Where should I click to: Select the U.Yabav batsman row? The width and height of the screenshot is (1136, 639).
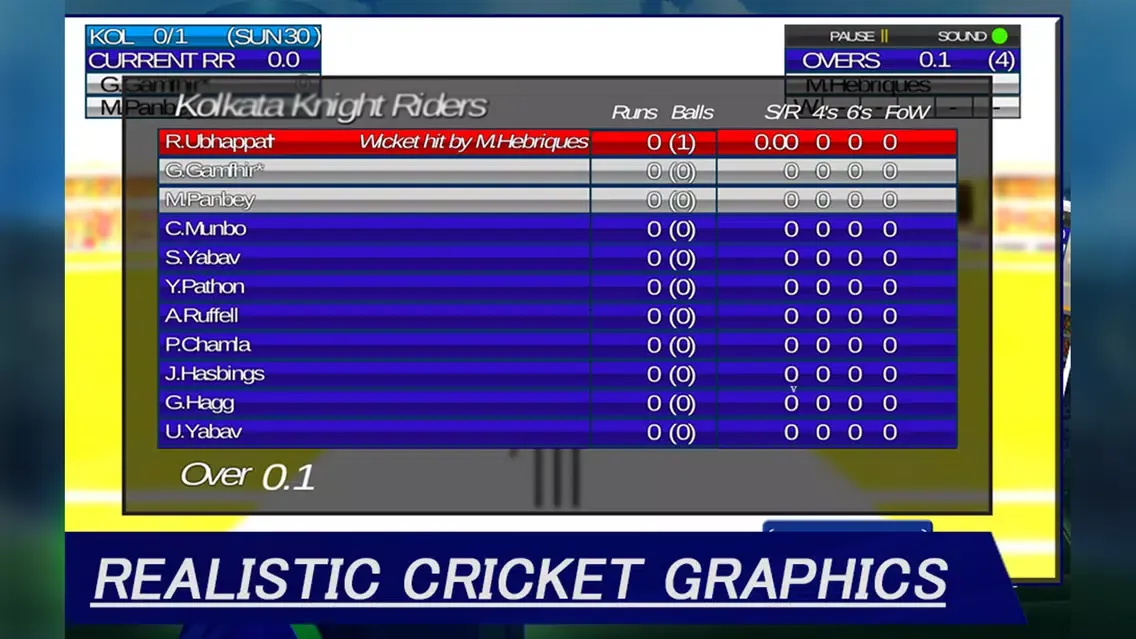coord(558,432)
